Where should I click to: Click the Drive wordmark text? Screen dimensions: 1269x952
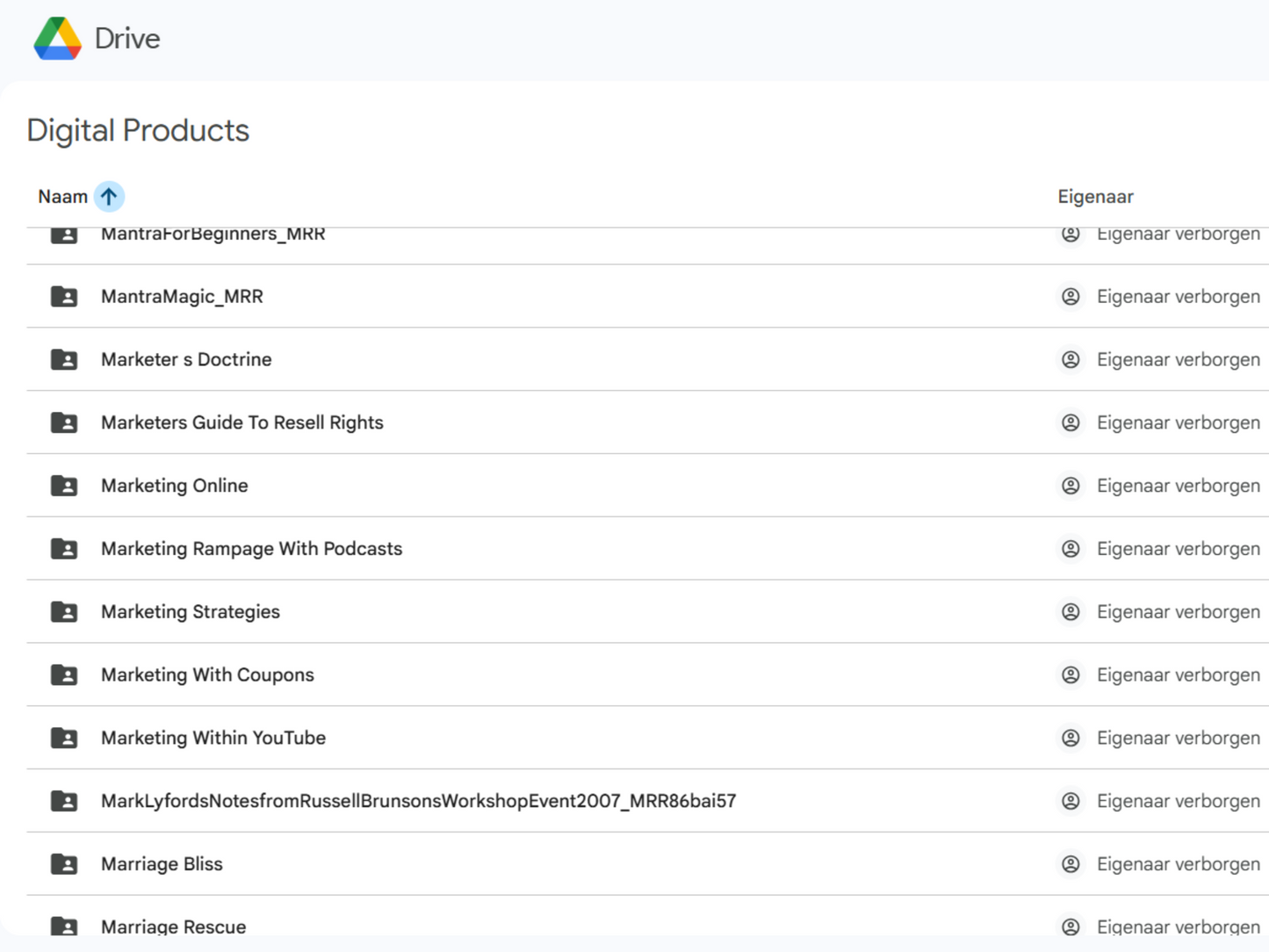click(127, 39)
